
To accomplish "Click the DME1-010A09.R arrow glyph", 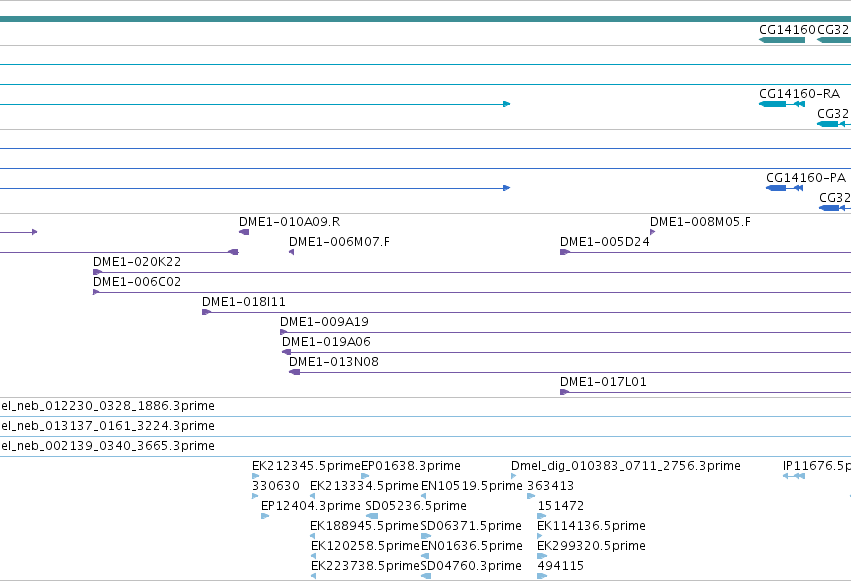I will pos(244,232).
